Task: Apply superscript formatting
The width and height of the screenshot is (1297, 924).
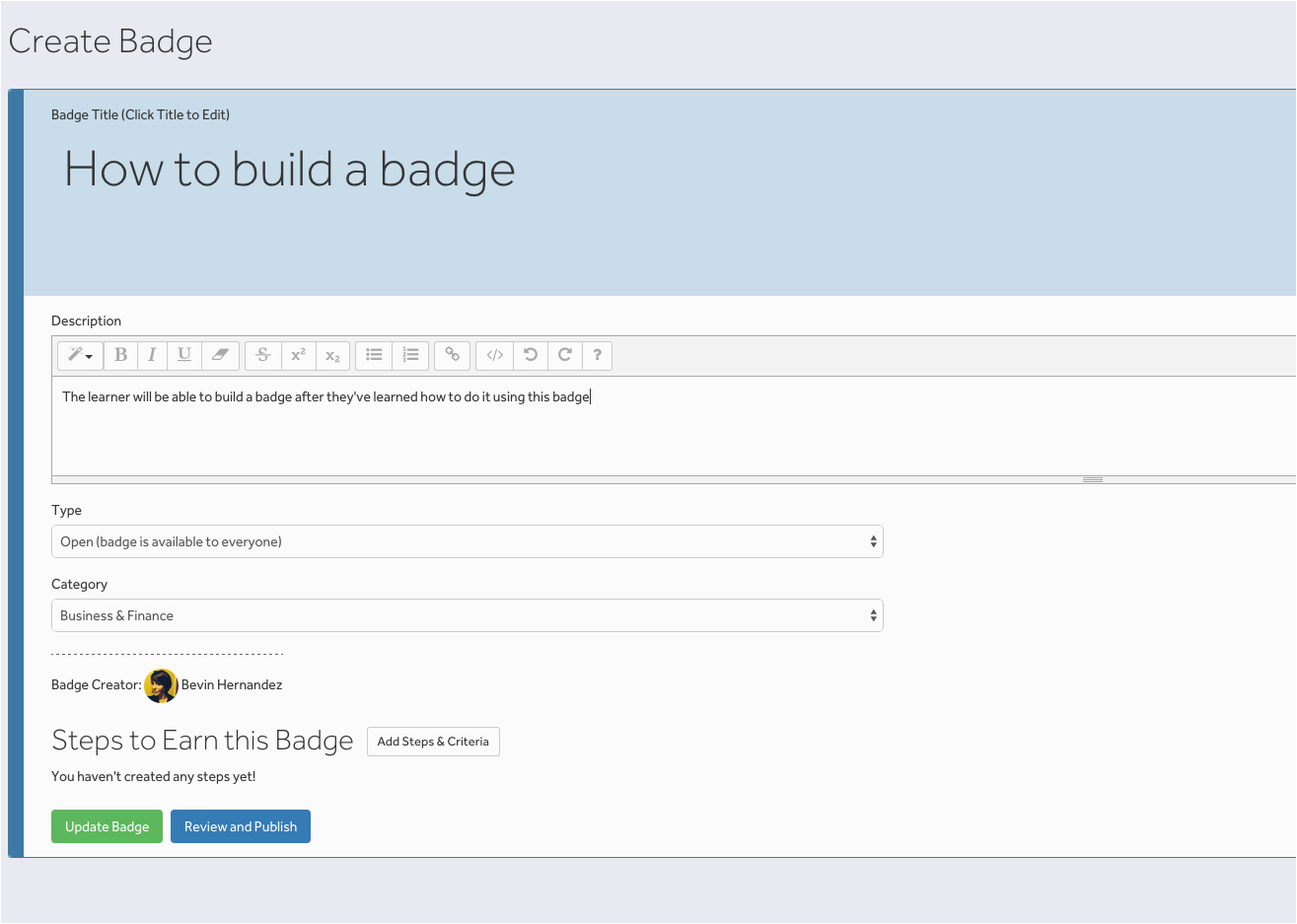Action: [299, 355]
